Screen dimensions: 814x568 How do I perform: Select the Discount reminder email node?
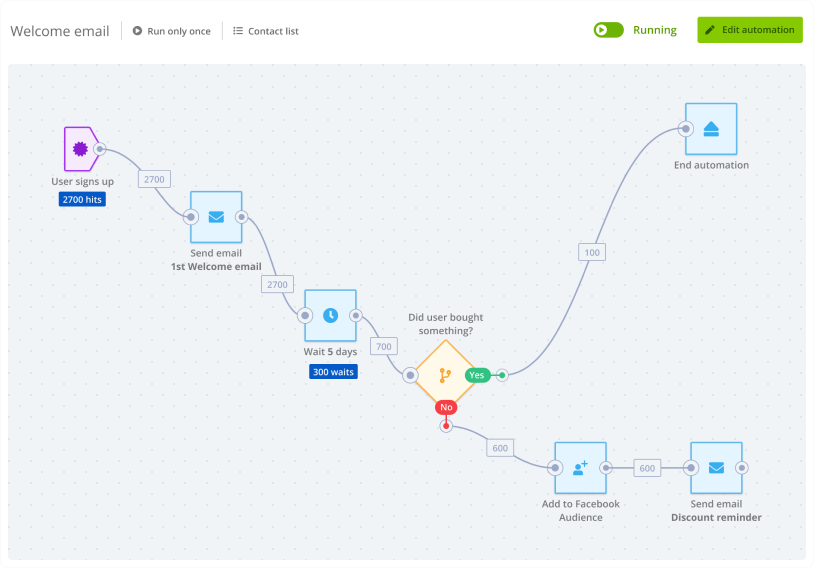[716, 468]
